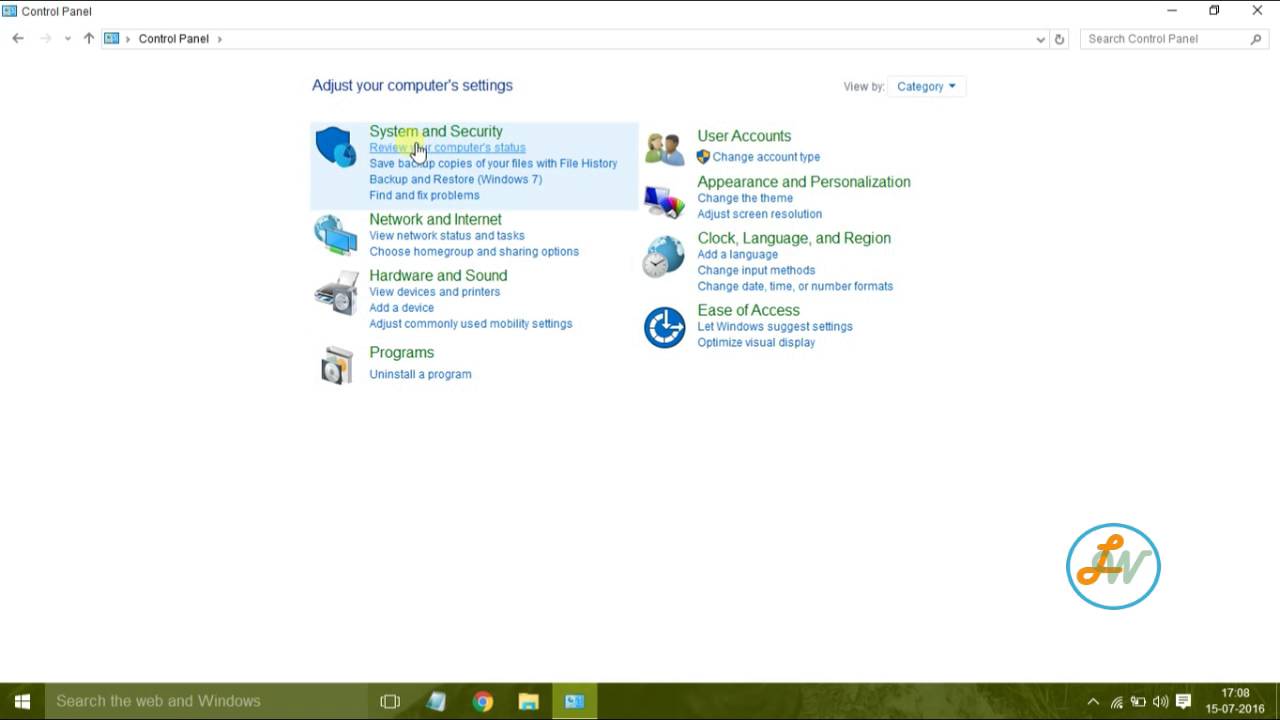Click the Control Panel address bar icon
Viewport: 1280px width, 720px height.
click(112, 38)
